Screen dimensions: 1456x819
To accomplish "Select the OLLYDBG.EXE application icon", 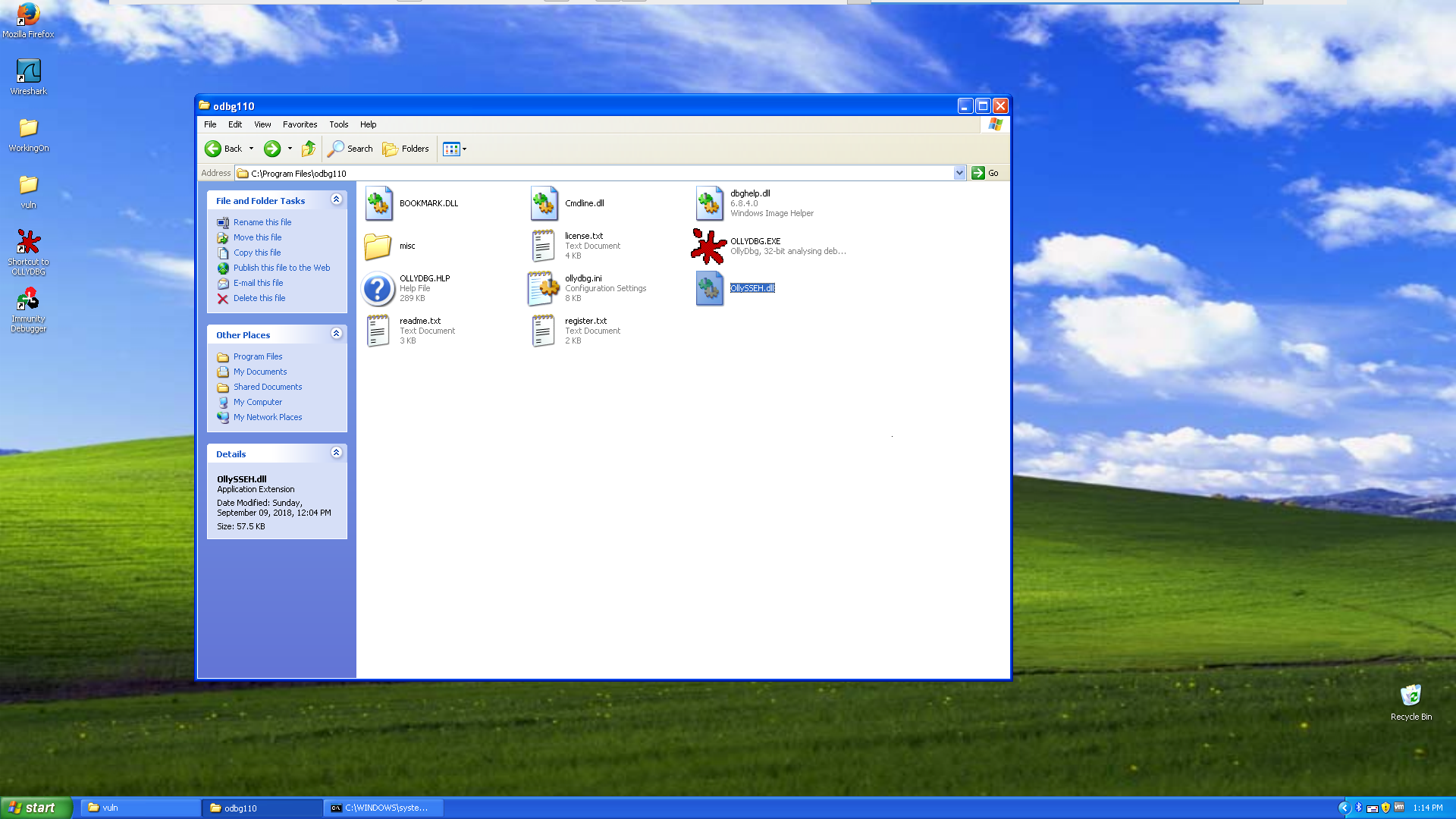I will point(708,246).
